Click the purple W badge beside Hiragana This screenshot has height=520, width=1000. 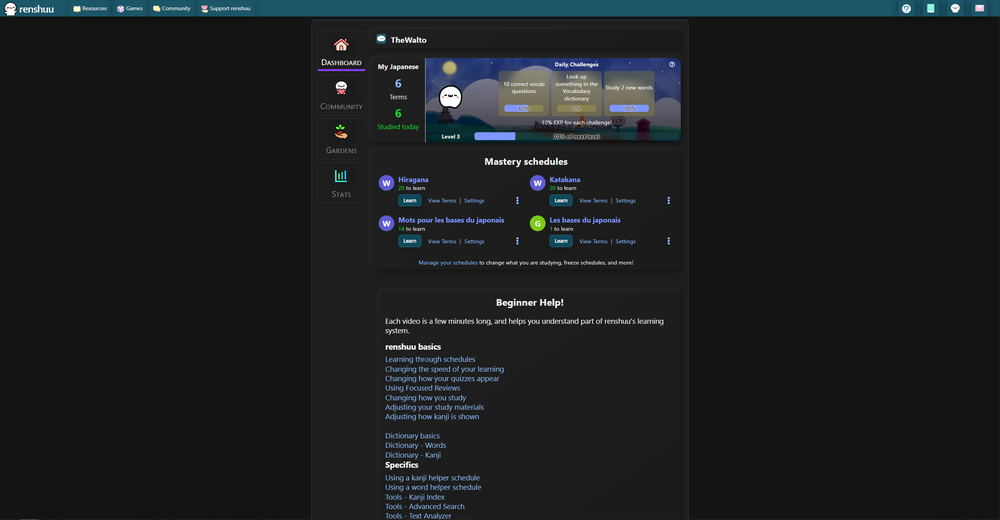click(x=386, y=183)
